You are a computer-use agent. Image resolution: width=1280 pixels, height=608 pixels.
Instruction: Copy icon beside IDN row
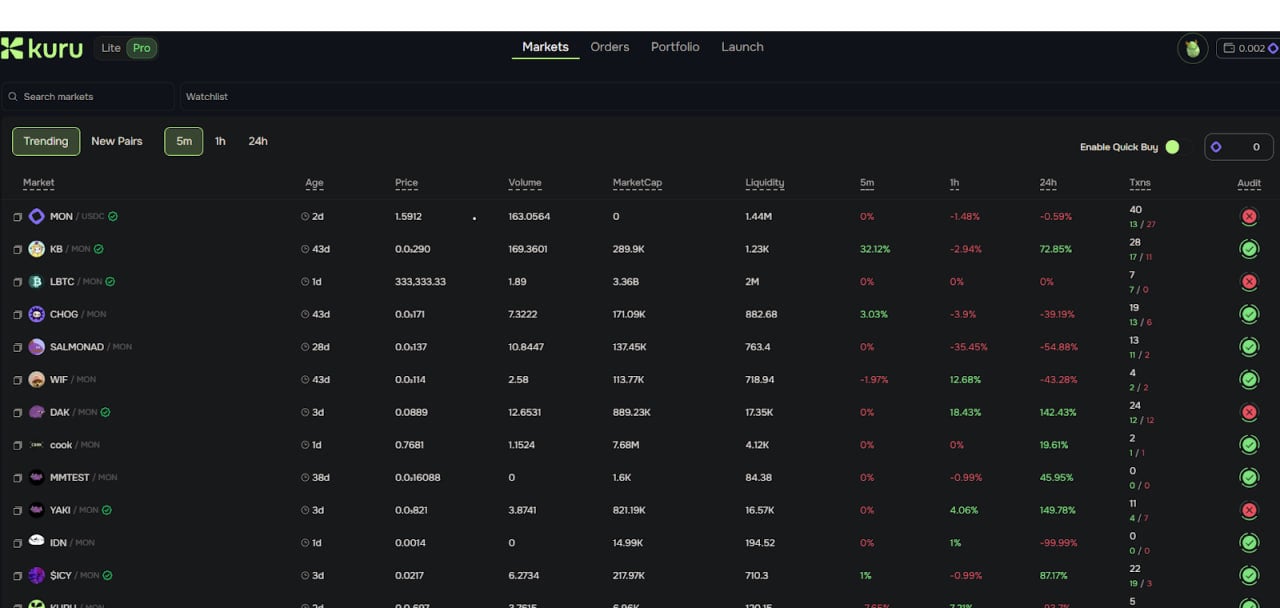(17, 543)
